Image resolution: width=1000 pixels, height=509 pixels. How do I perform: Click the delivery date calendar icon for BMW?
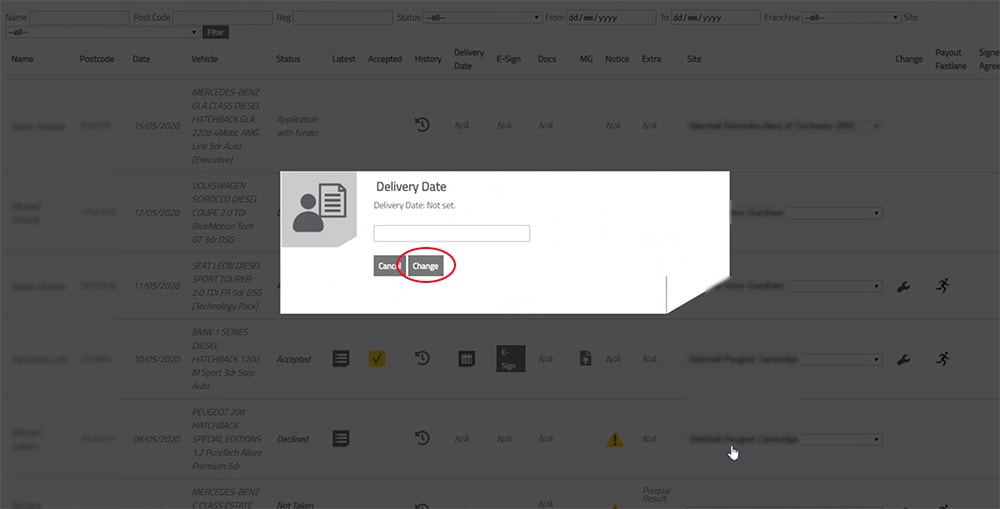point(466,359)
